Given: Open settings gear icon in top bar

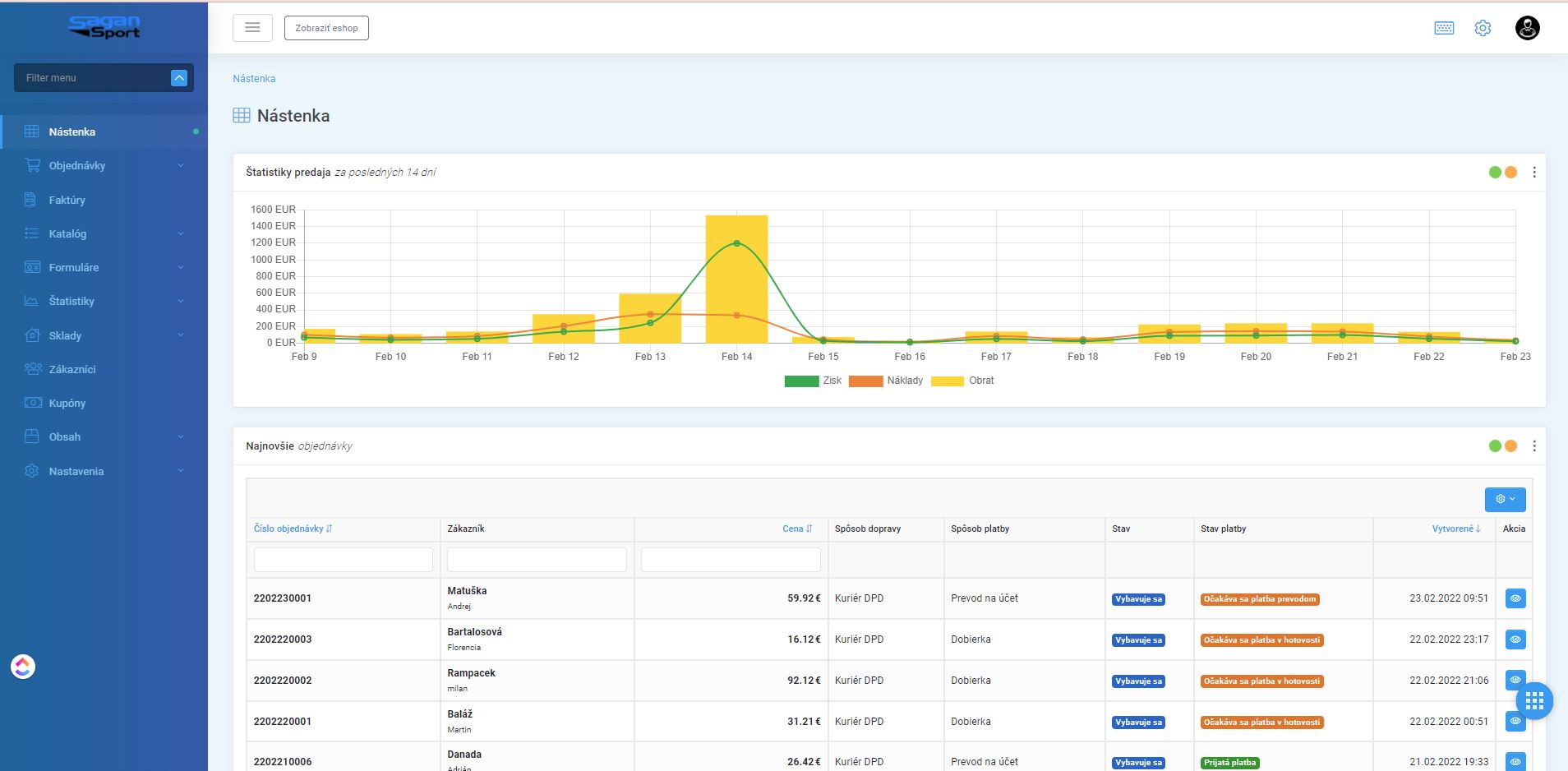Looking at the screenshot, I should coord(1483,28).
